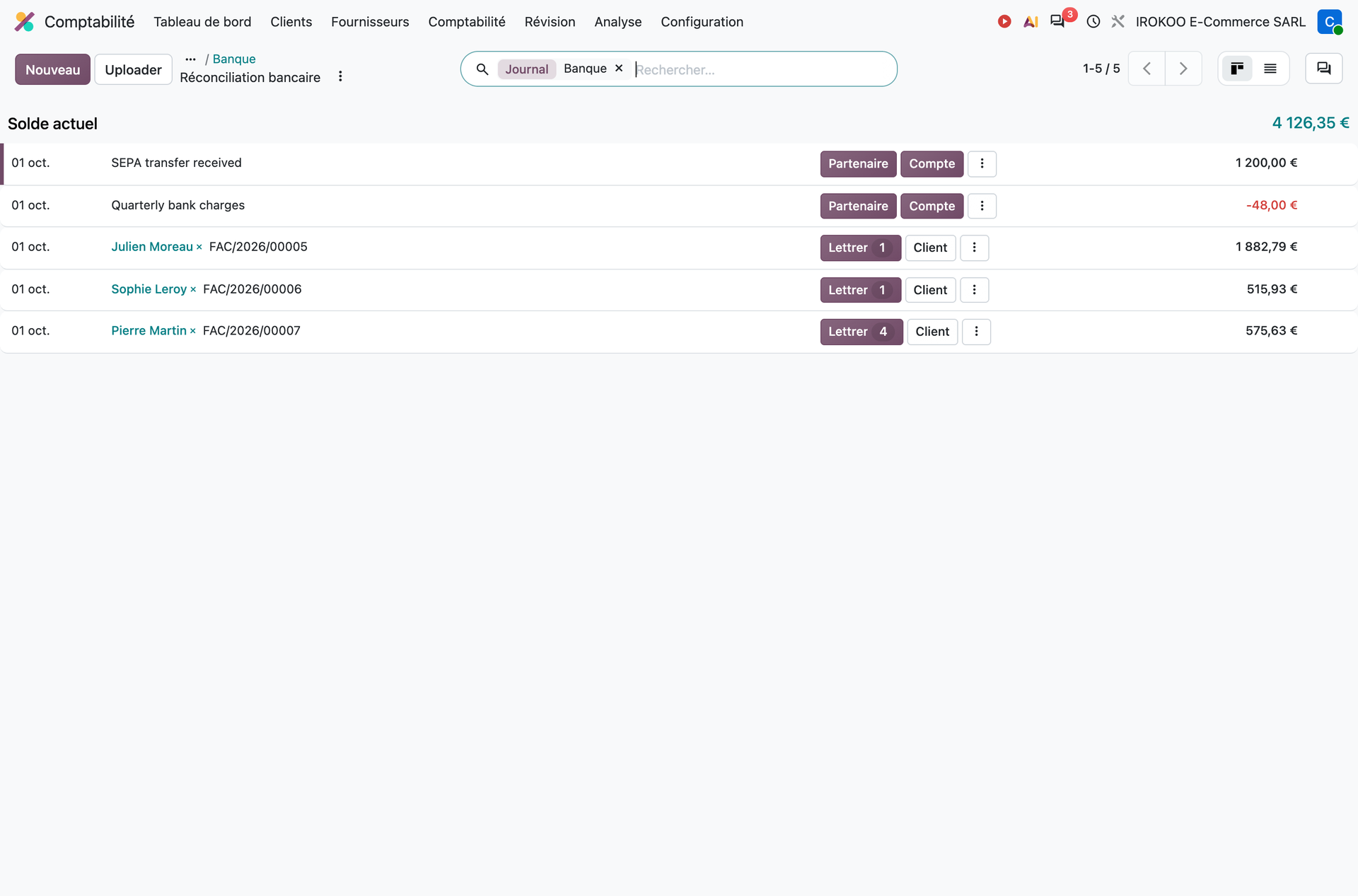Remove Sophie Leroy partner tag
This screenshot has width=1358, height=896.
point(193,290)
